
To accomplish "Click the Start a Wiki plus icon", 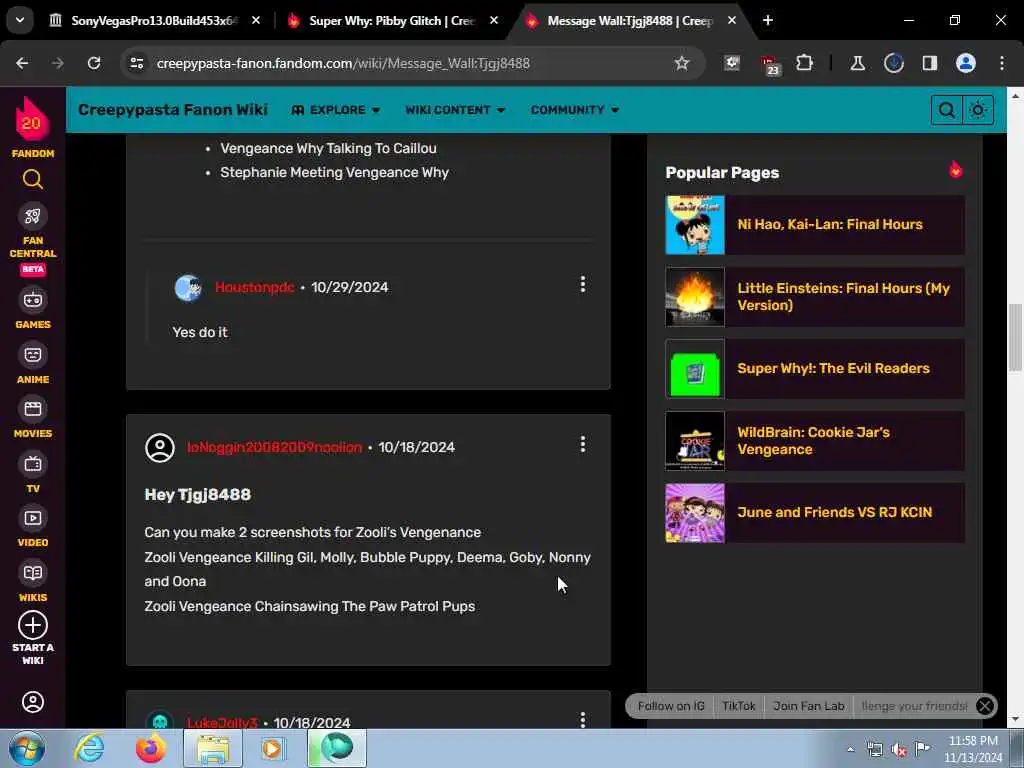I will (33, 625).
